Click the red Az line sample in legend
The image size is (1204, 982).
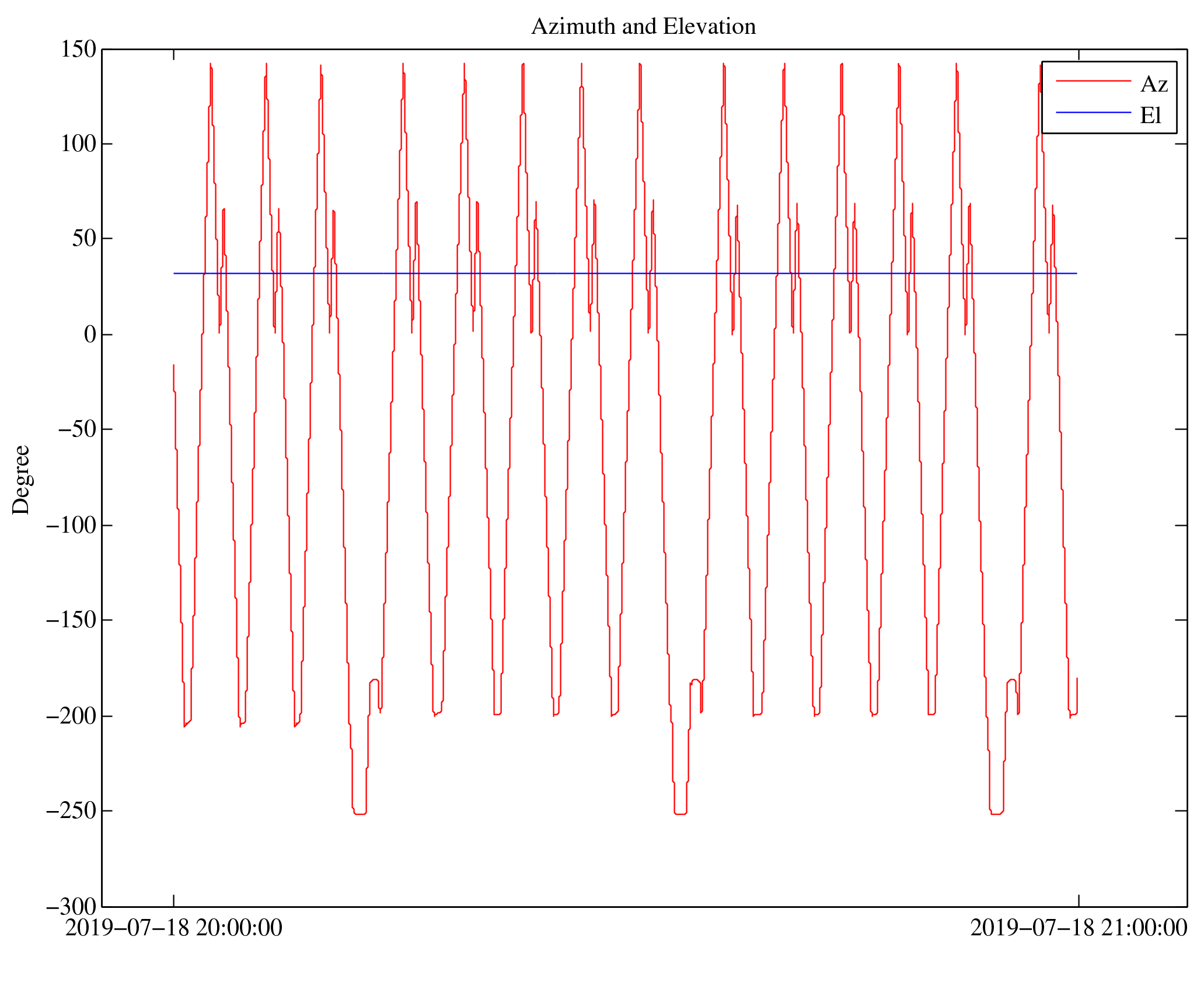tap(1093, 81)
